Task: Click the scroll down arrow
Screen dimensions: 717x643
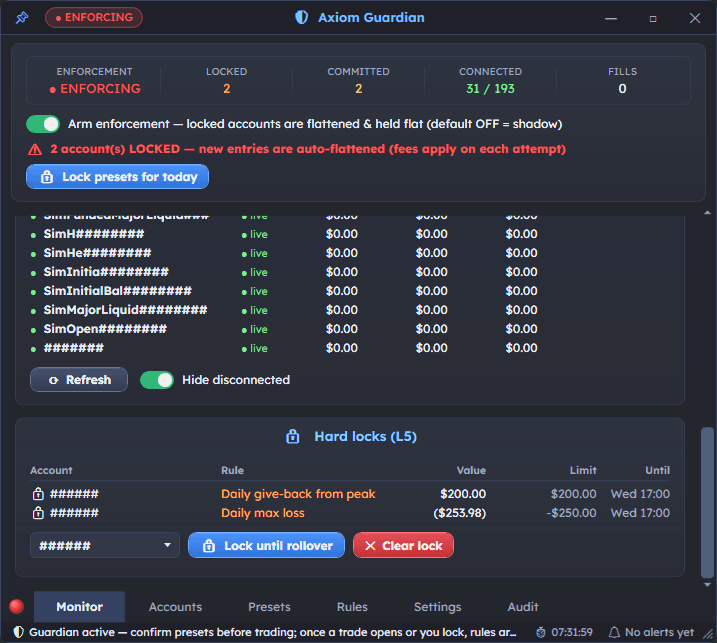Action: tap(707, 584)
